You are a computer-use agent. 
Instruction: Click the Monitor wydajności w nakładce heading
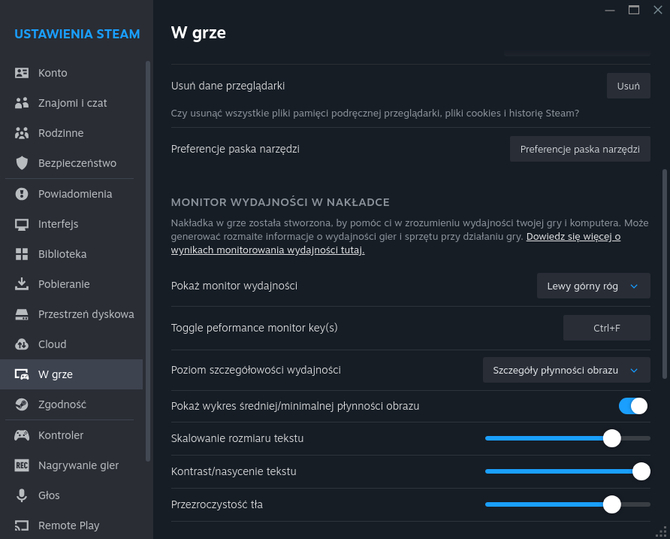click(x=280, y=202)
